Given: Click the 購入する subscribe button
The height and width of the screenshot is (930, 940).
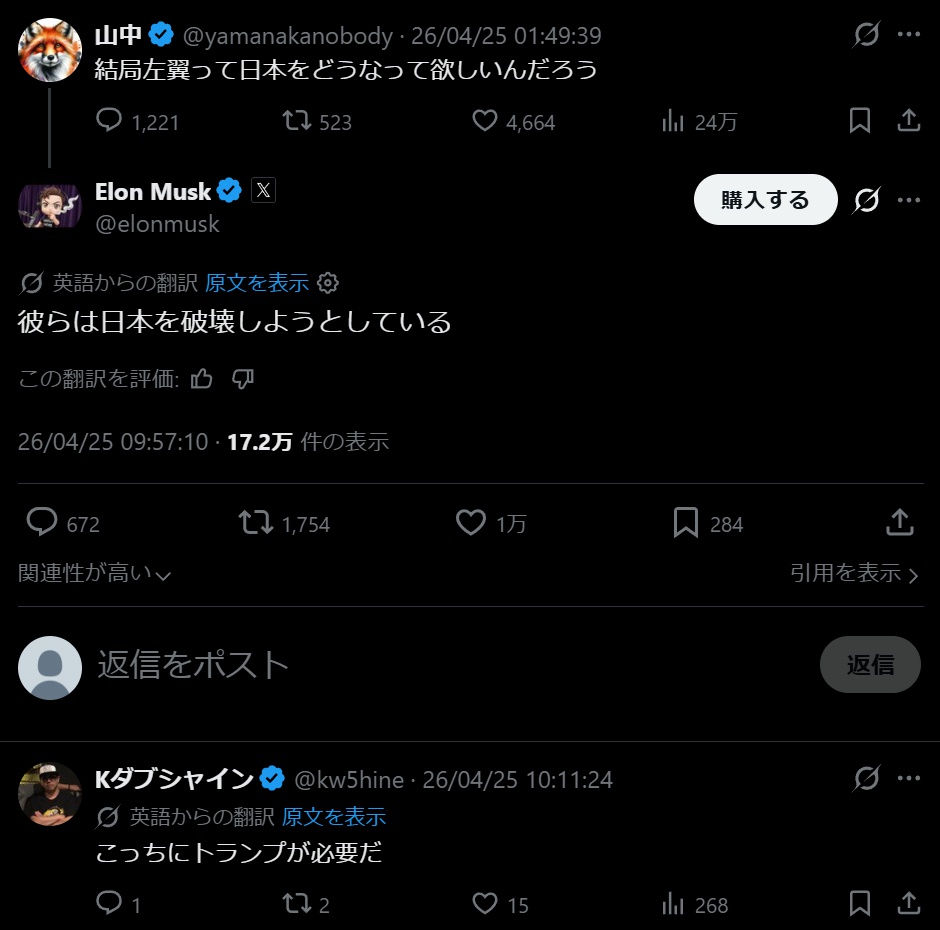Looking at the screenshot, I should (765, 200).
